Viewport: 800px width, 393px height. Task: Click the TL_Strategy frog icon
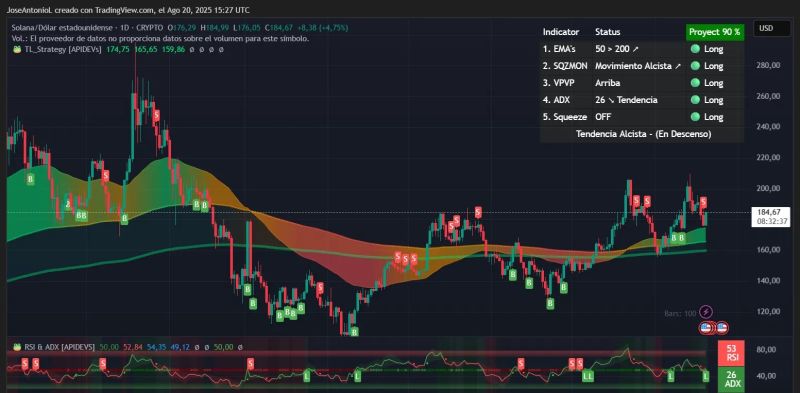(x=16, y=50)
